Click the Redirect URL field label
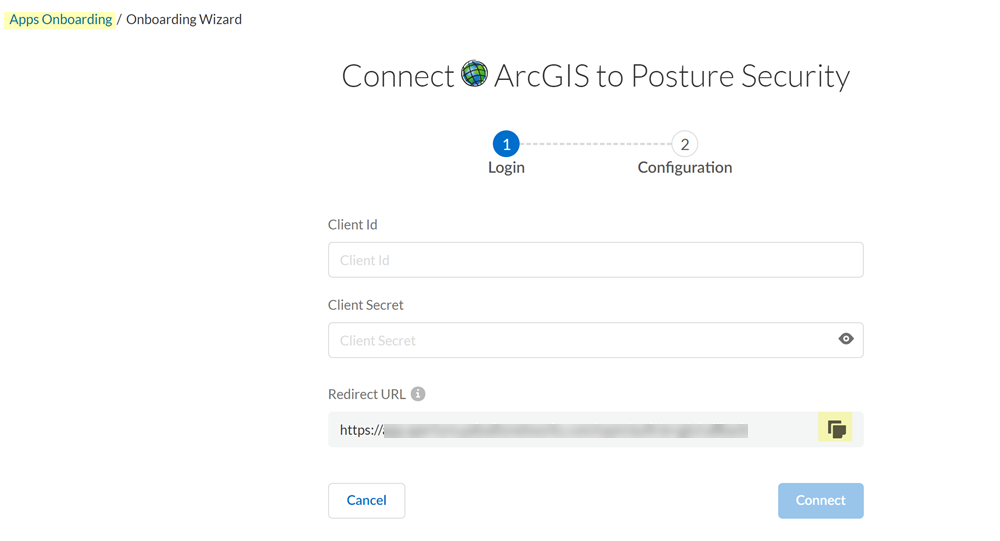Viewport: 1000px width, 541px height. click(367, 394)
